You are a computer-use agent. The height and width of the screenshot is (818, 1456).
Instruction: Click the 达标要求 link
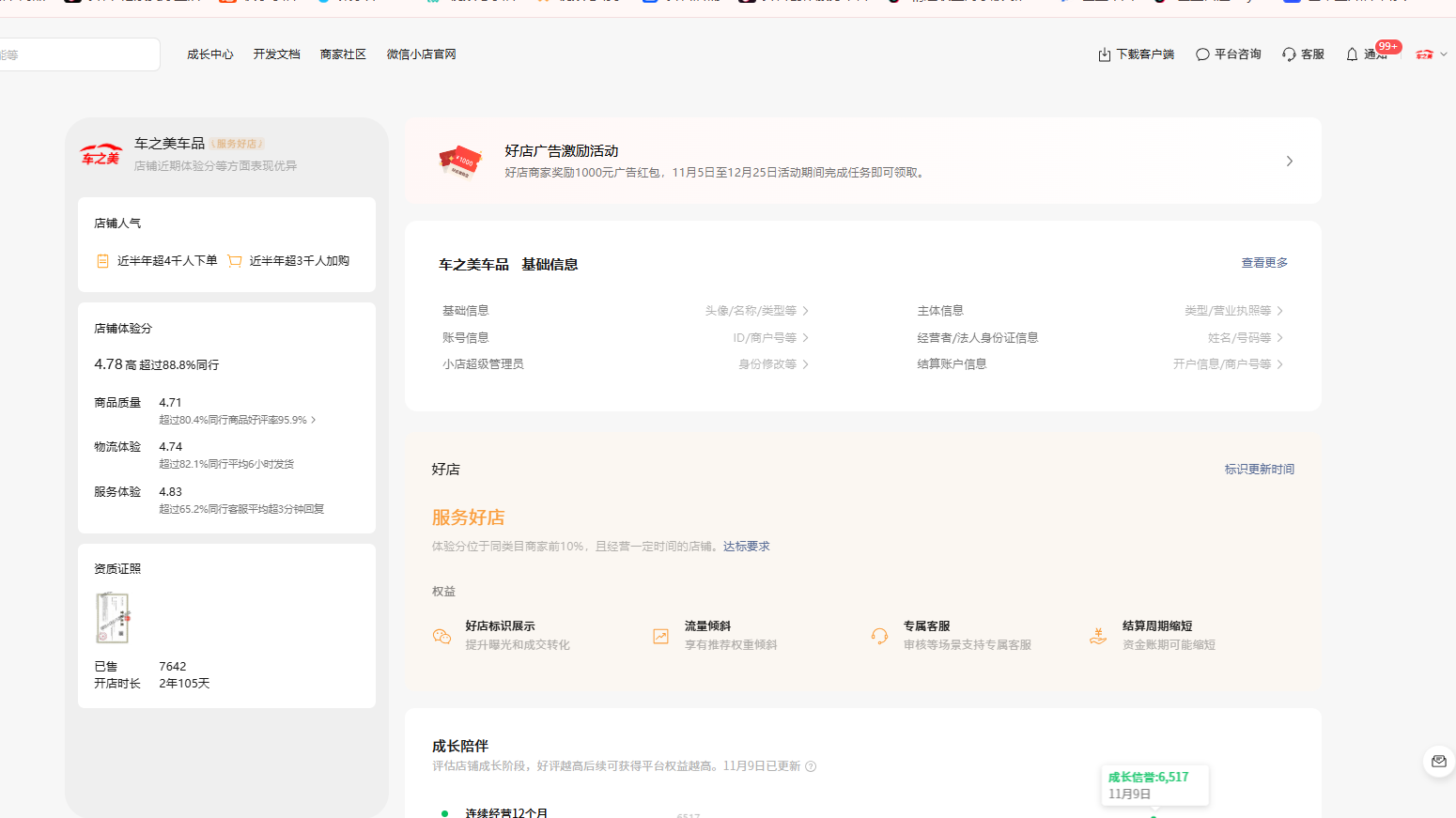747,547
